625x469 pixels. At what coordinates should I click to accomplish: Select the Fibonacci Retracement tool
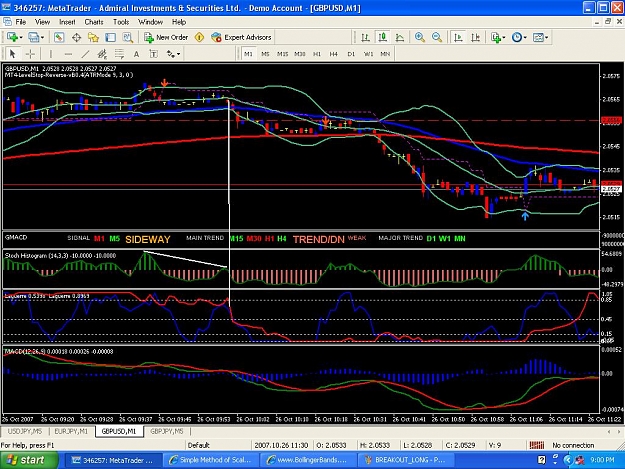pos(119,54)
